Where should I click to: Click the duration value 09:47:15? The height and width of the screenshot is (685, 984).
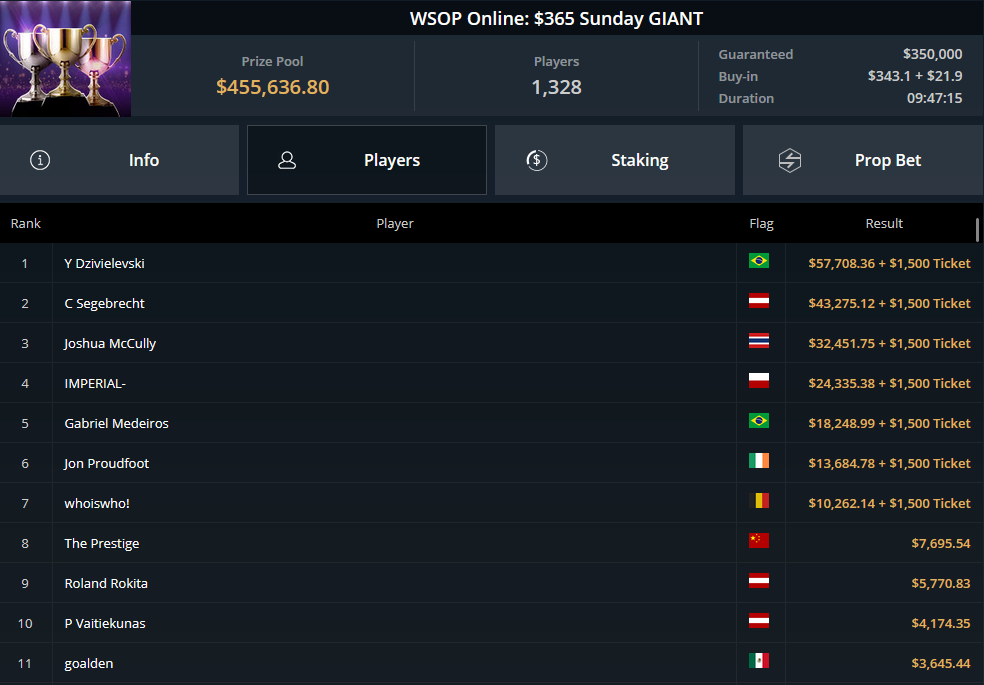tap(934, 98)
